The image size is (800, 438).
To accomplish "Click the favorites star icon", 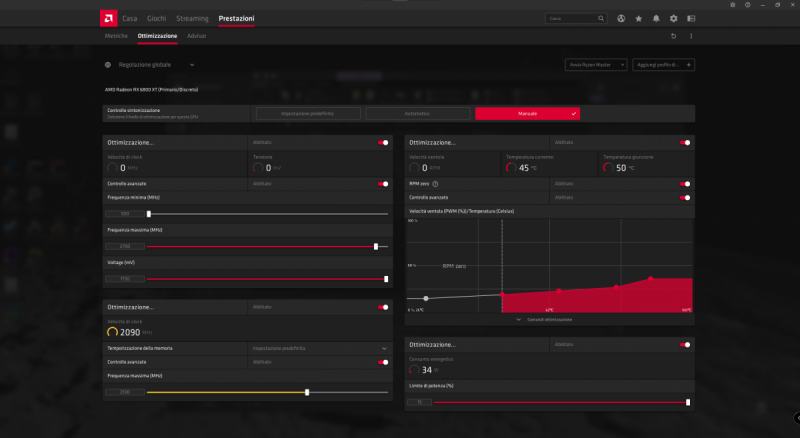I will [638, 18].
